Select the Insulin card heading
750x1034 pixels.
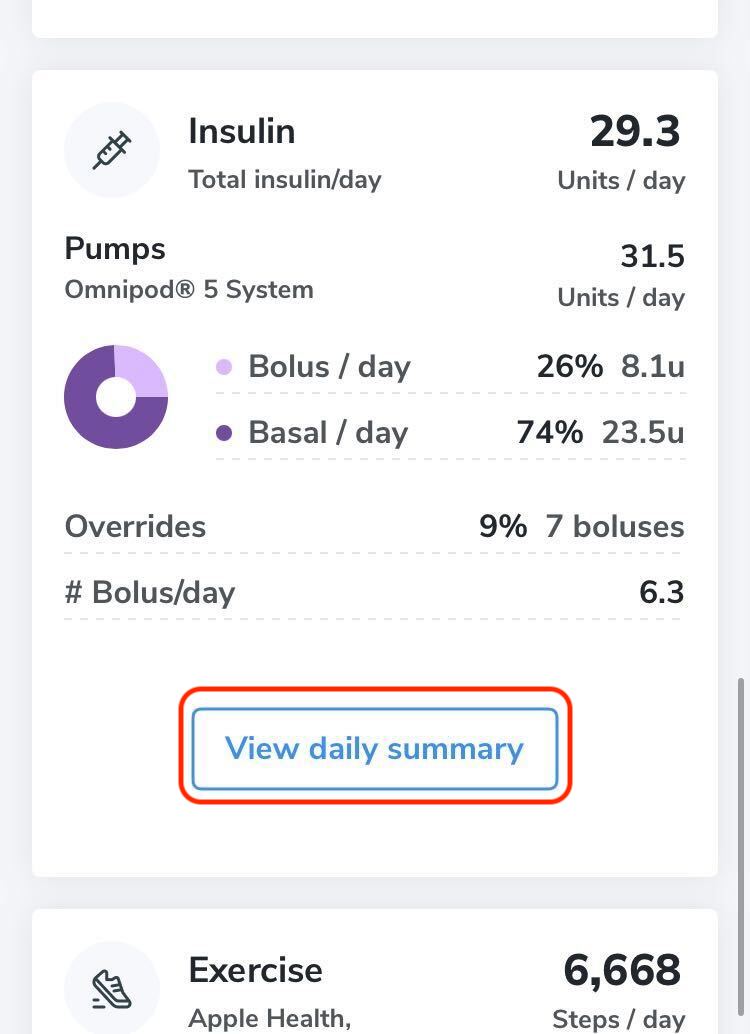pos(241,131)
